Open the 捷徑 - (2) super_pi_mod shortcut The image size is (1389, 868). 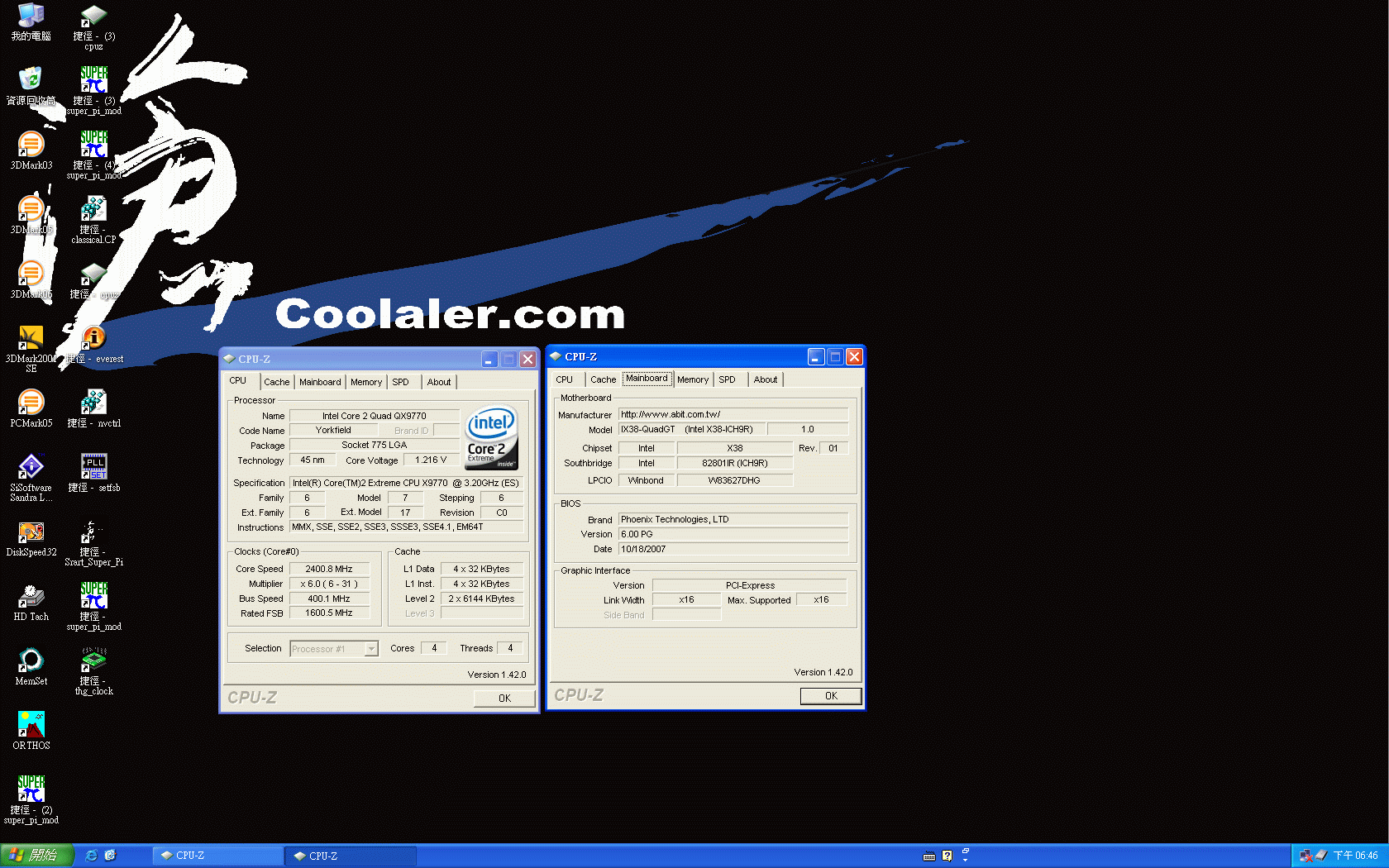[x=31, y=800]
